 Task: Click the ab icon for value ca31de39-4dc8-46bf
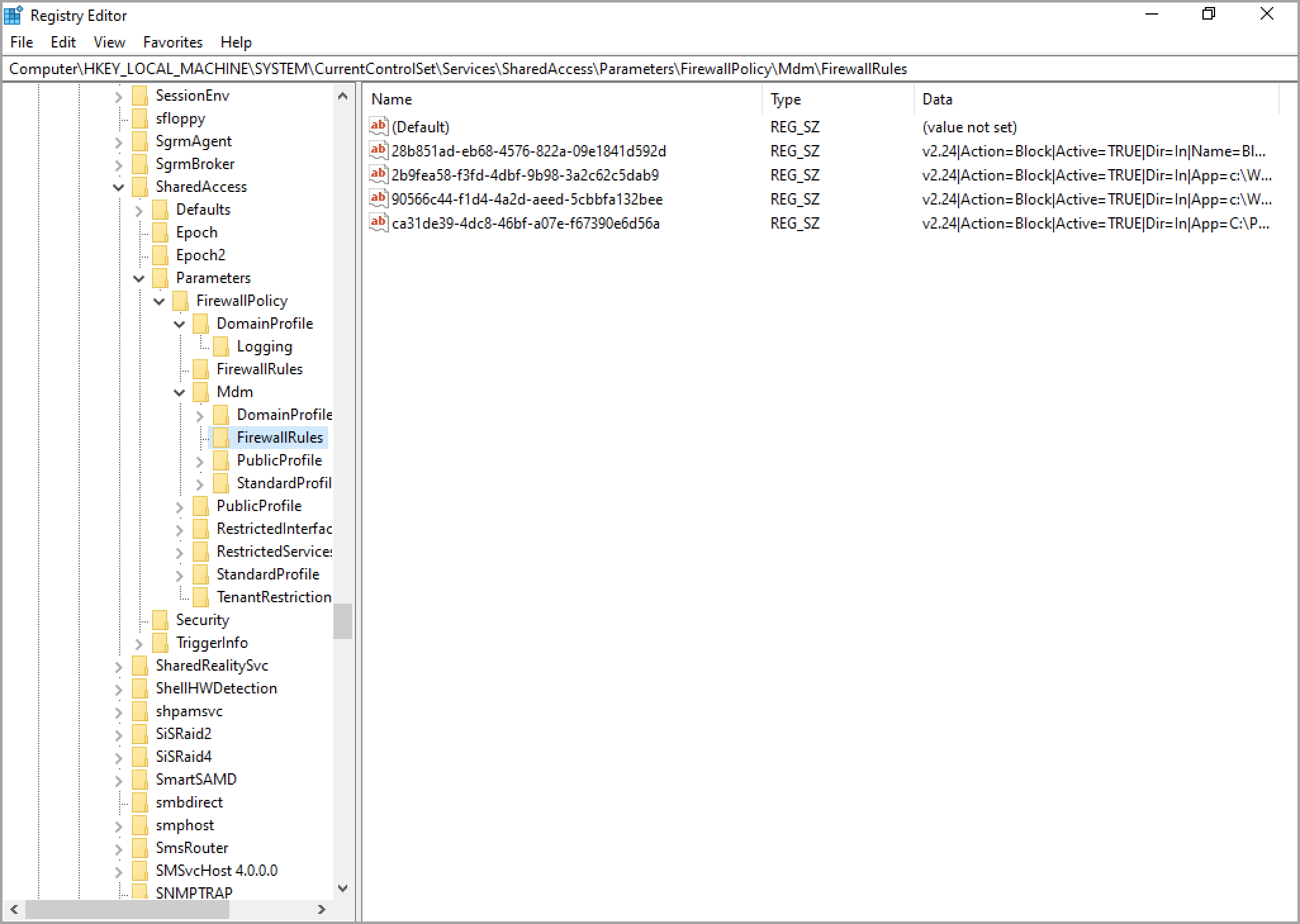click(378, 223)
